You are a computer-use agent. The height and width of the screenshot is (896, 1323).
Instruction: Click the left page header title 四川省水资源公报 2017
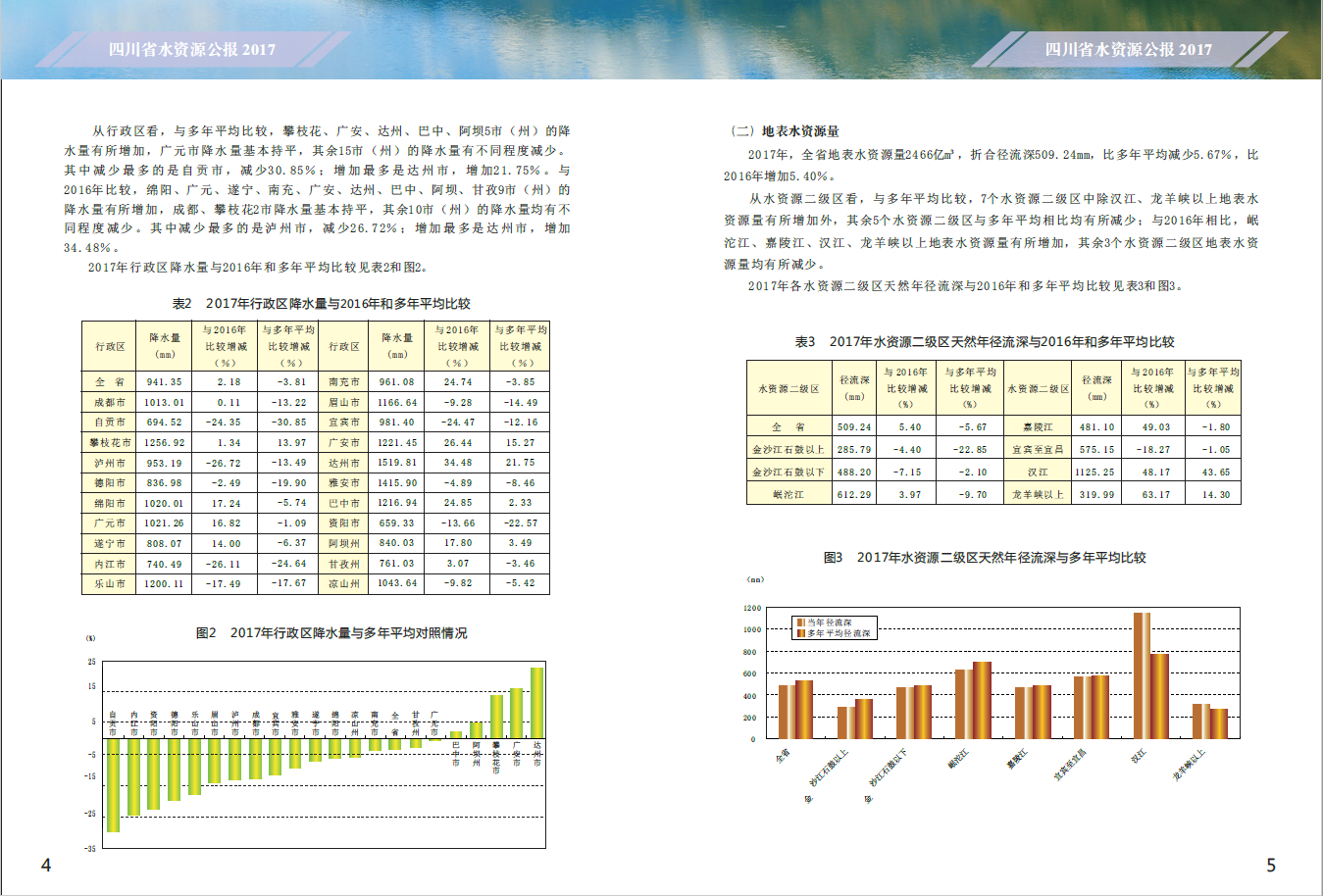coord(192,49)
